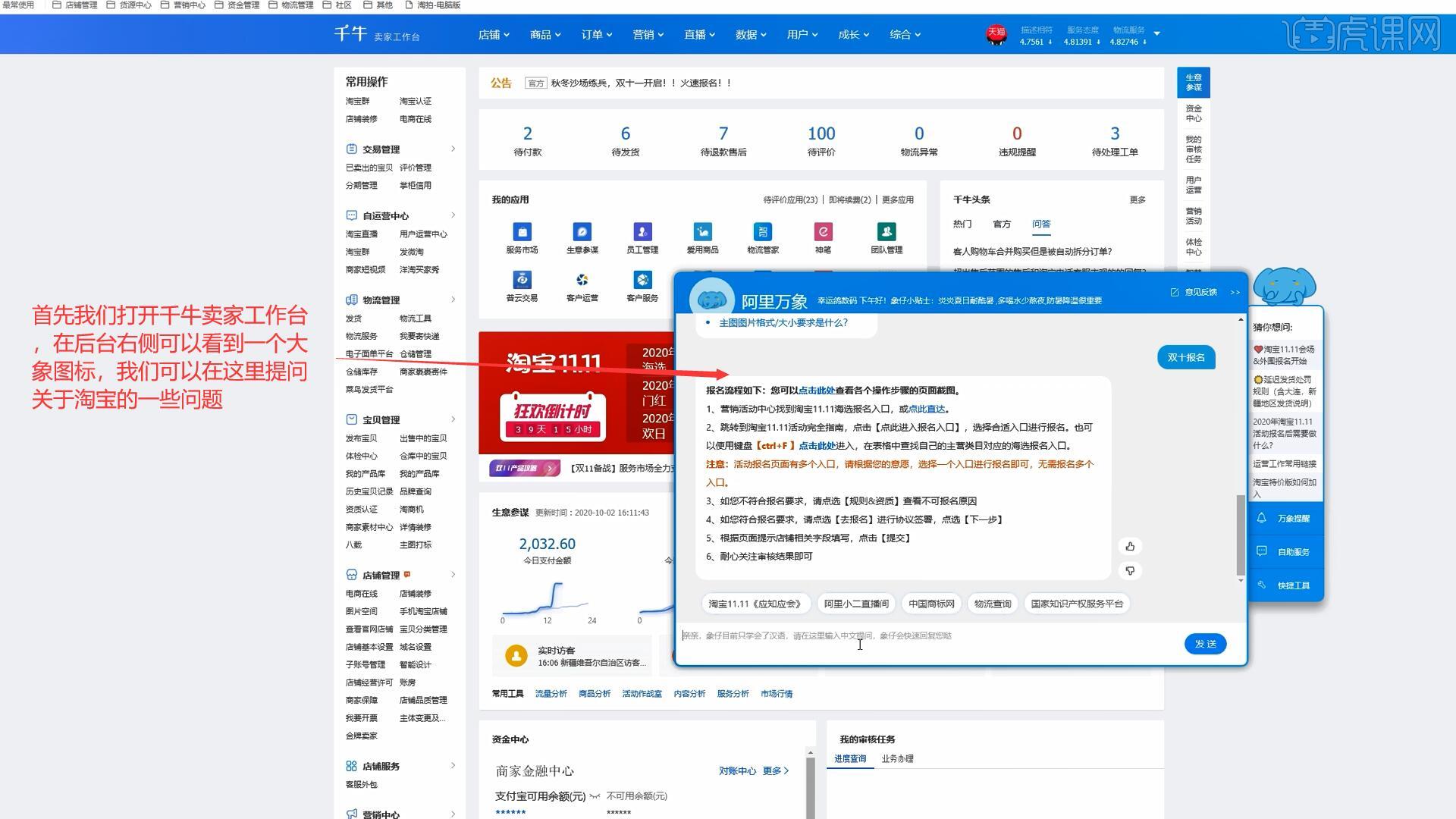Viewport: 1456px width, 819px height.
Task: Click the 双十报名 chat bubble
Action: [1186, 357]
